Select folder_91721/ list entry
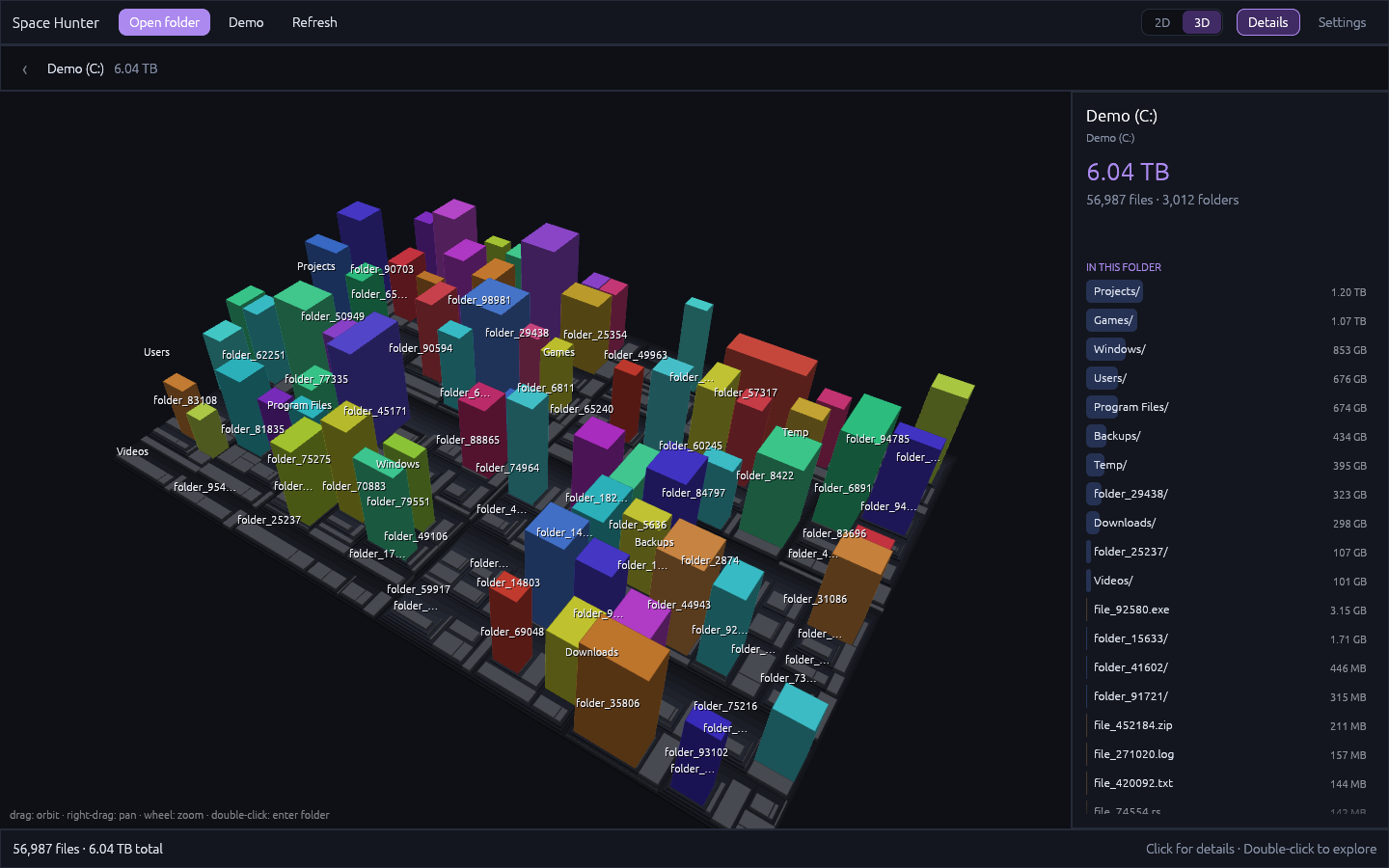Viewport: 1389px width, 868px height. point(1226,696)
